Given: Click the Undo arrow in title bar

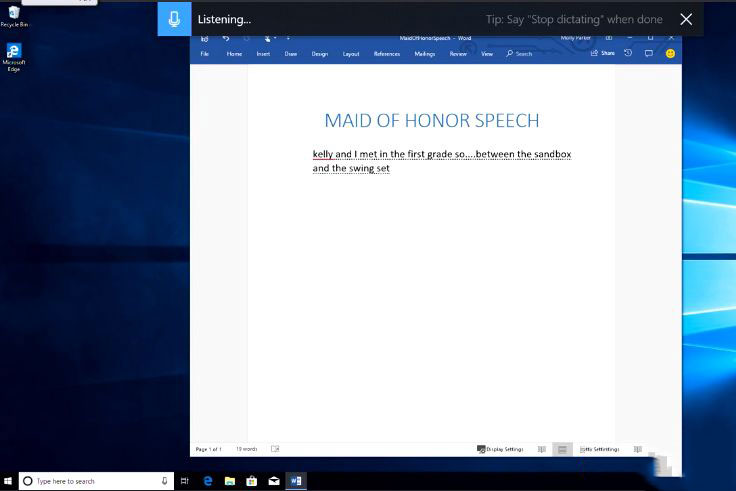Looking at the screenshot, I should point(226,38).
